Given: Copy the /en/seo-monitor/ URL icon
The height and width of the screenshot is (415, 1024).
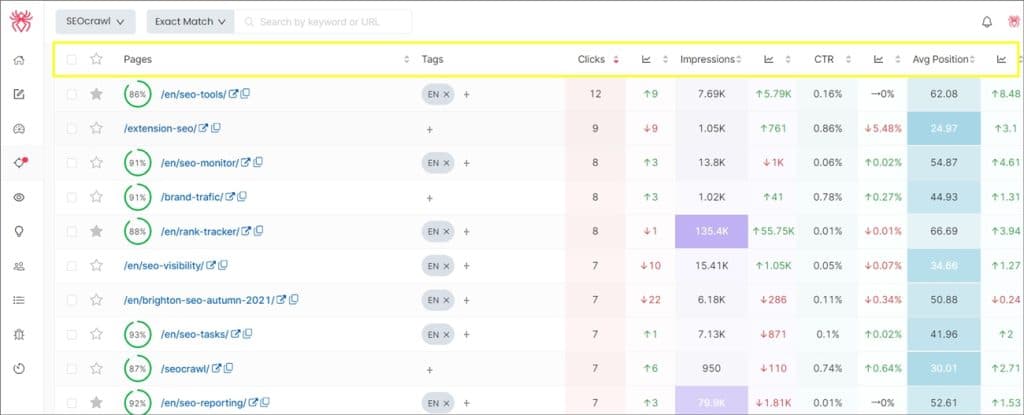Looking at the screenshot, I should [x=258, y=162].
